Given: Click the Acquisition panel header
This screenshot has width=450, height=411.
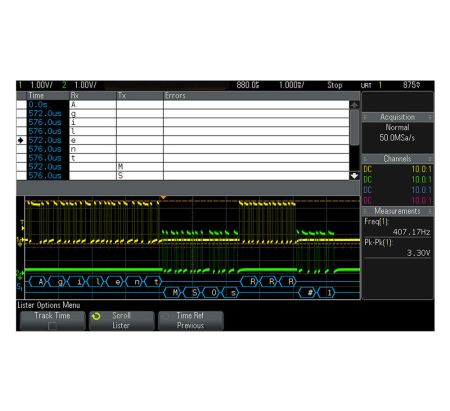Looking at the screenshot, I should pyautogui.click(x=397, y=117).
